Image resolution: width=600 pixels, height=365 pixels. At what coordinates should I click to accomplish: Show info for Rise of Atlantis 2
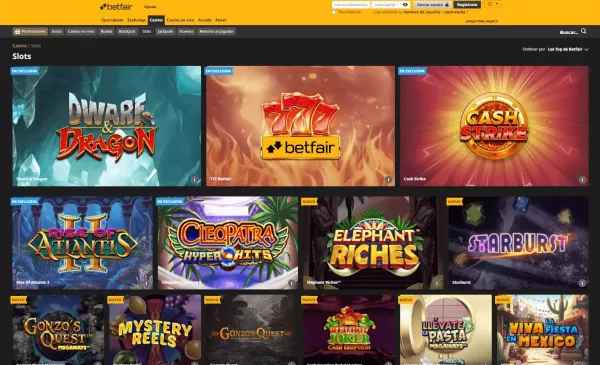[x=146, y=283]
